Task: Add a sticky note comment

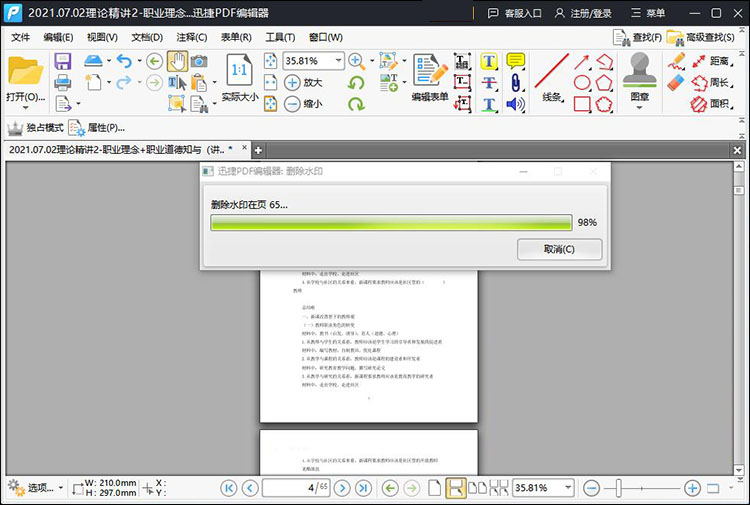Action: pos(516,61)
